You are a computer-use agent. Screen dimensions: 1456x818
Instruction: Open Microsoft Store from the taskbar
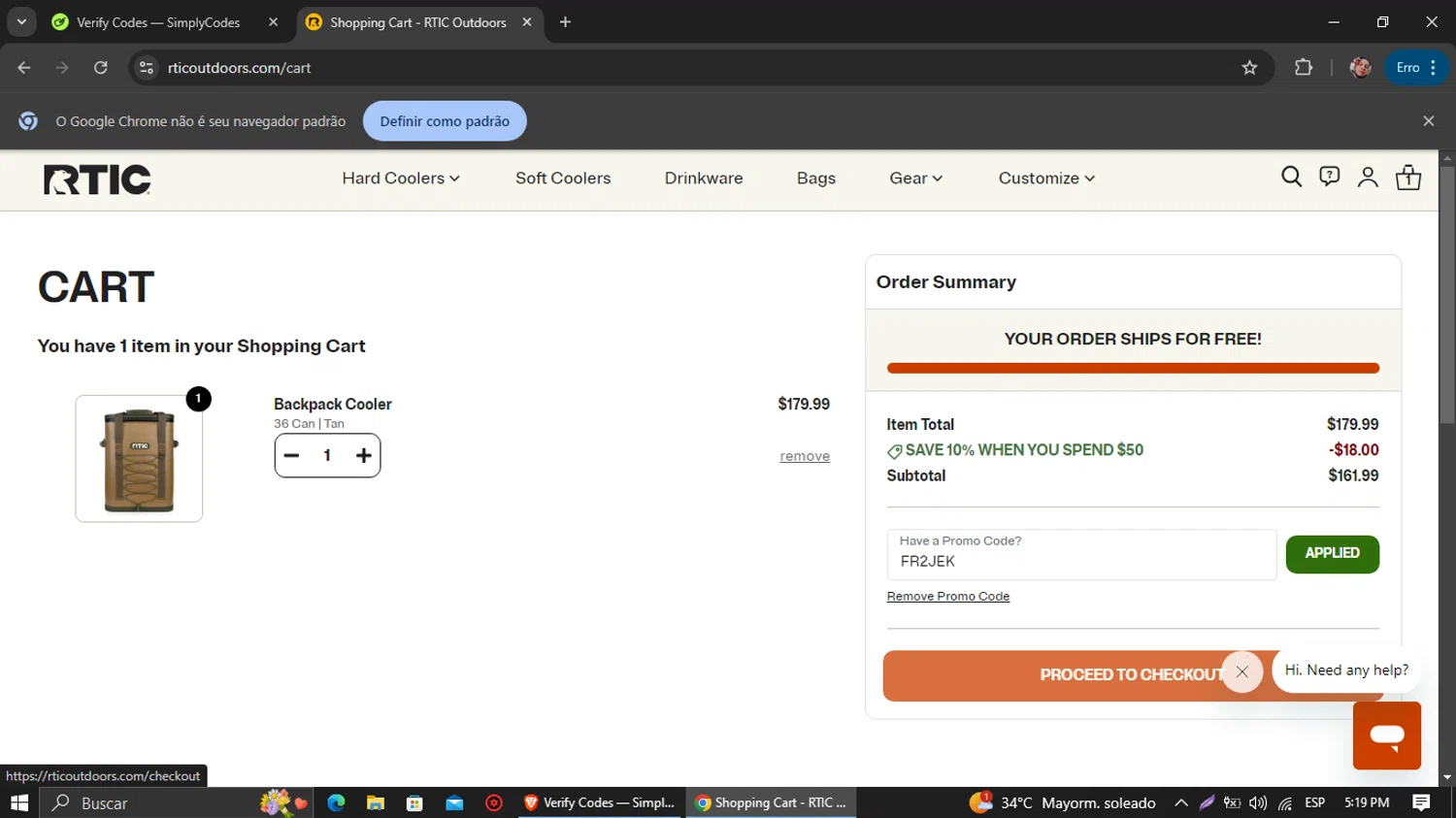[x=414, y=802]
